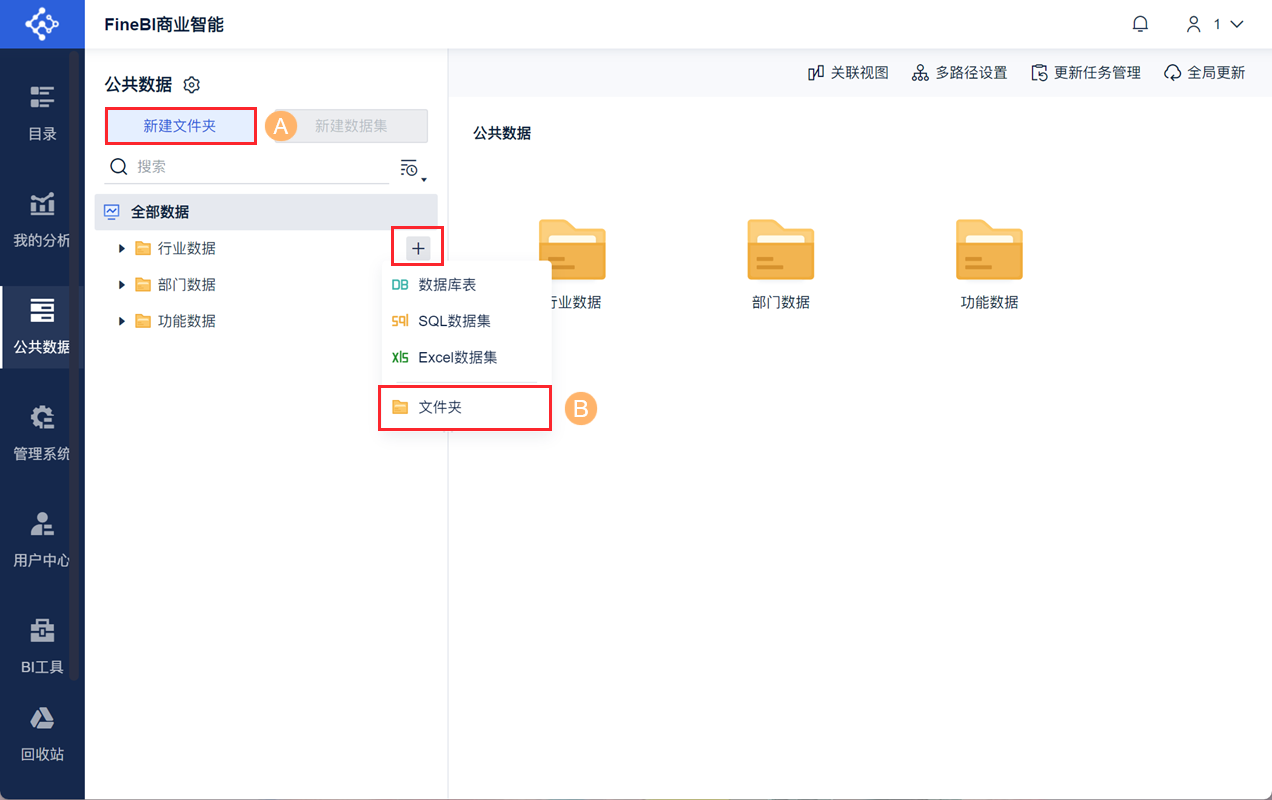Click the FineBI logo icon

point(42,24)
